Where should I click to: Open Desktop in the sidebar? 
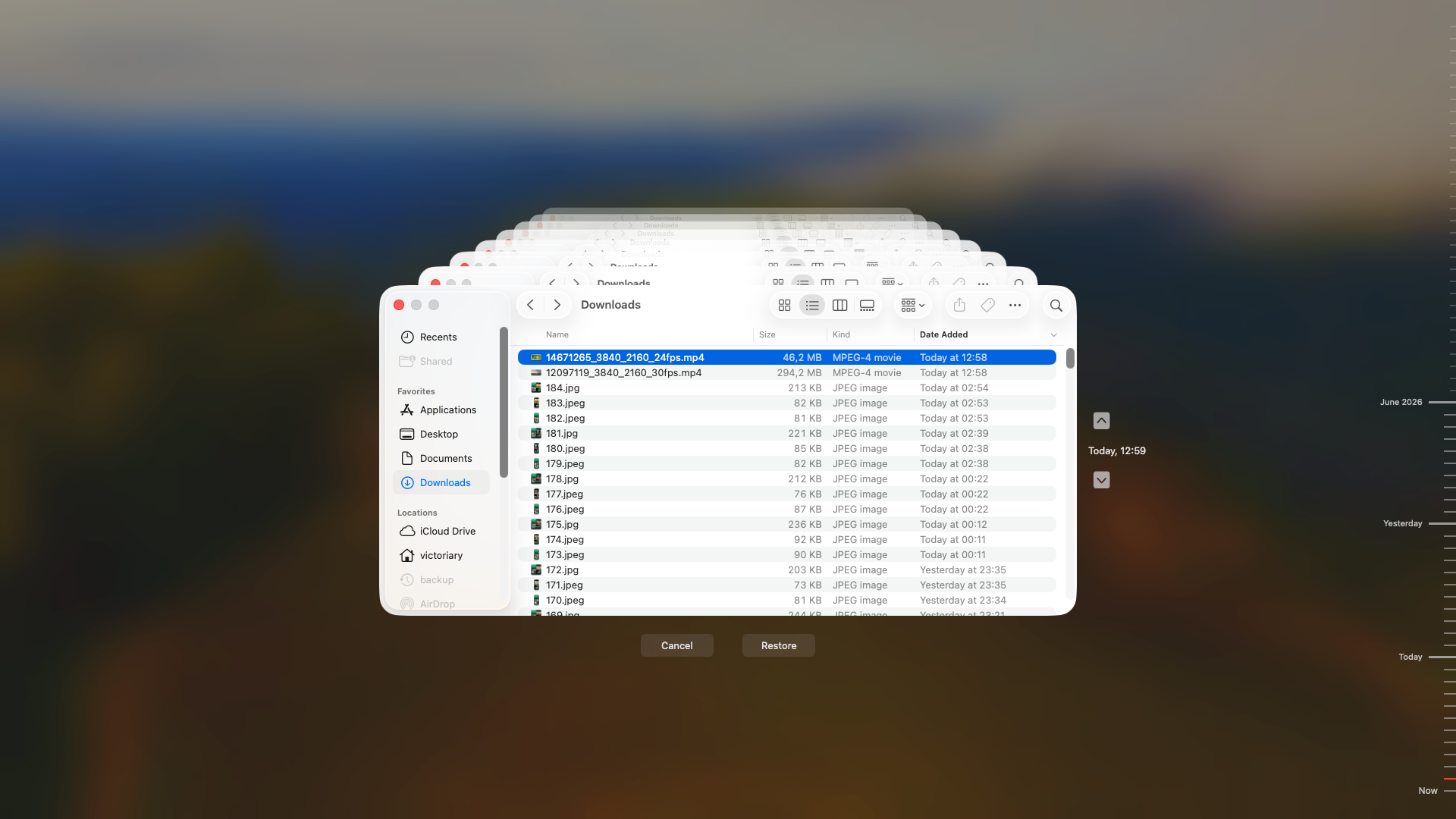pyautogui.click(x=441, y=434)
